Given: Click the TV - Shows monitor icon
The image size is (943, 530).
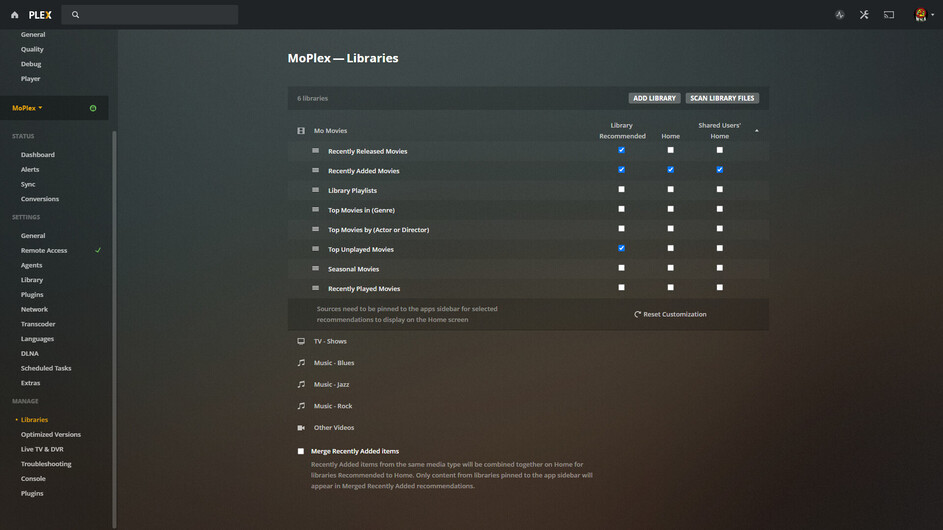Looking at the screenshot, I should (x=301, y=341).
